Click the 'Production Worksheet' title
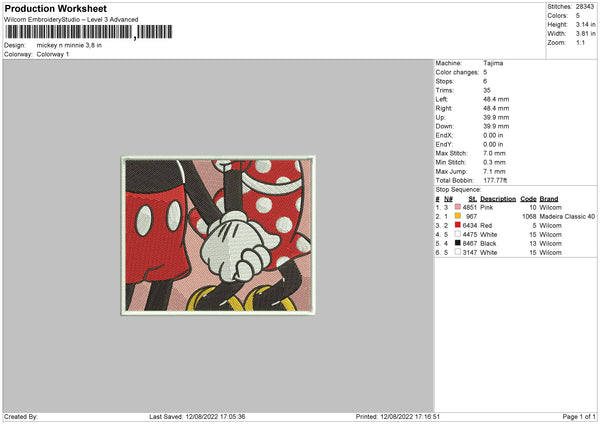Screen dimensions: 600x424 tap(55, 8)
